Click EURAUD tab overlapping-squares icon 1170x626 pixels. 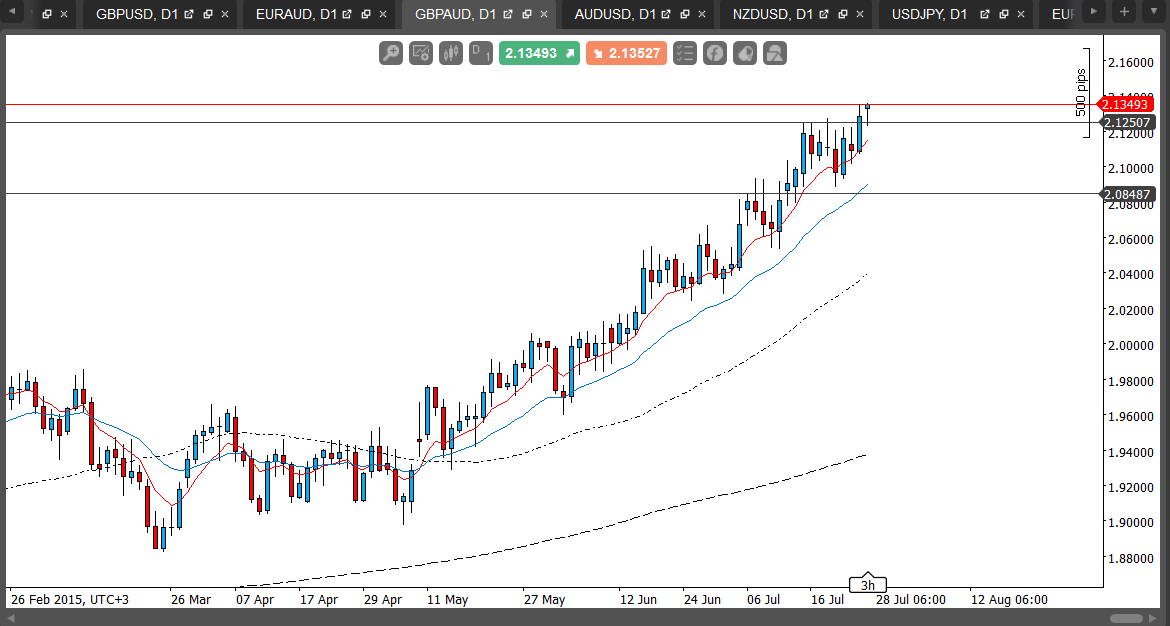pyautogui.click(x=367, y=14)
